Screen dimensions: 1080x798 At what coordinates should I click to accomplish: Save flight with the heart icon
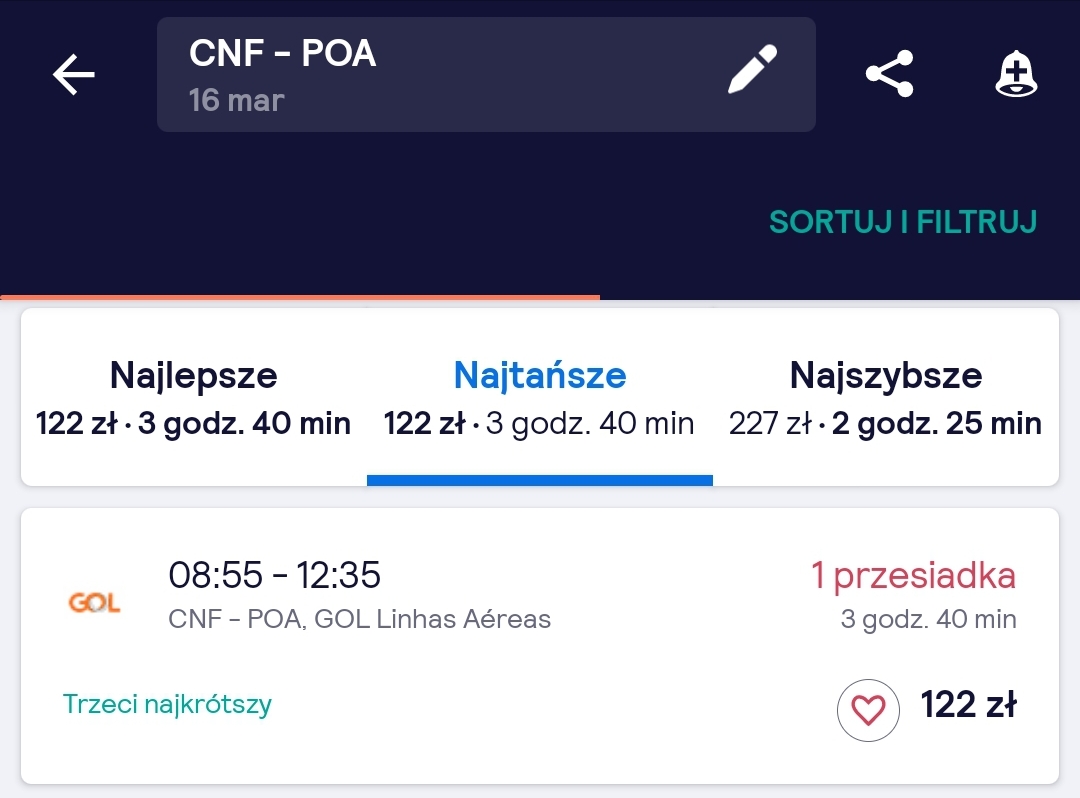point(868,710)
